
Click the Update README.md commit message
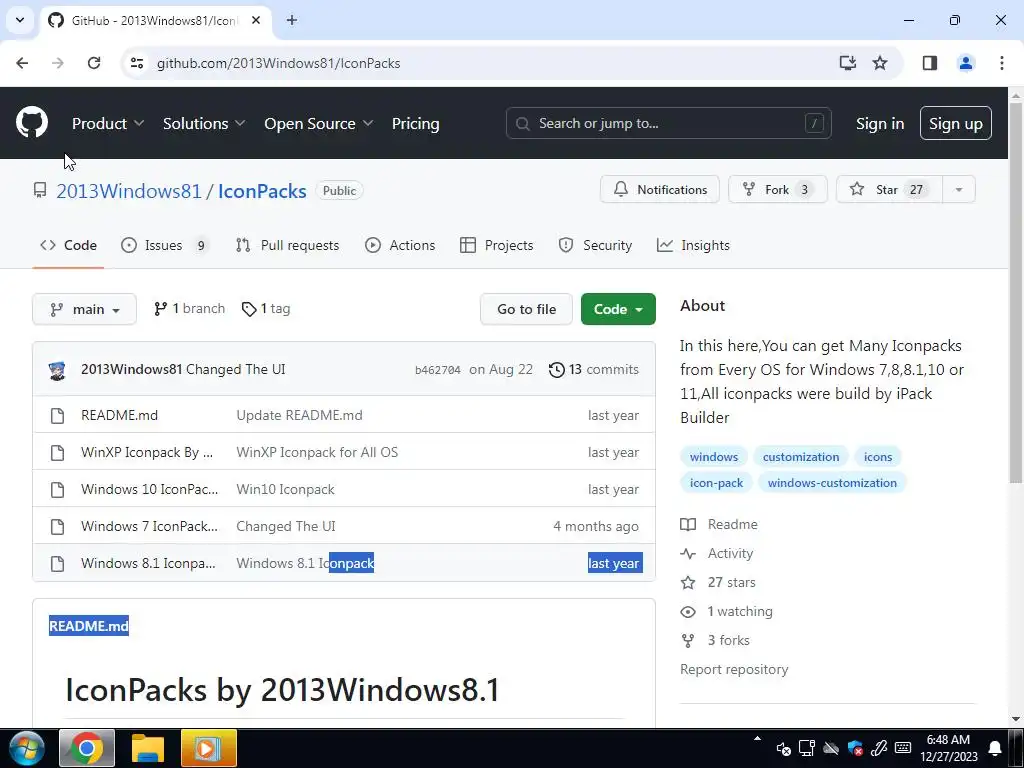point(299,415)
